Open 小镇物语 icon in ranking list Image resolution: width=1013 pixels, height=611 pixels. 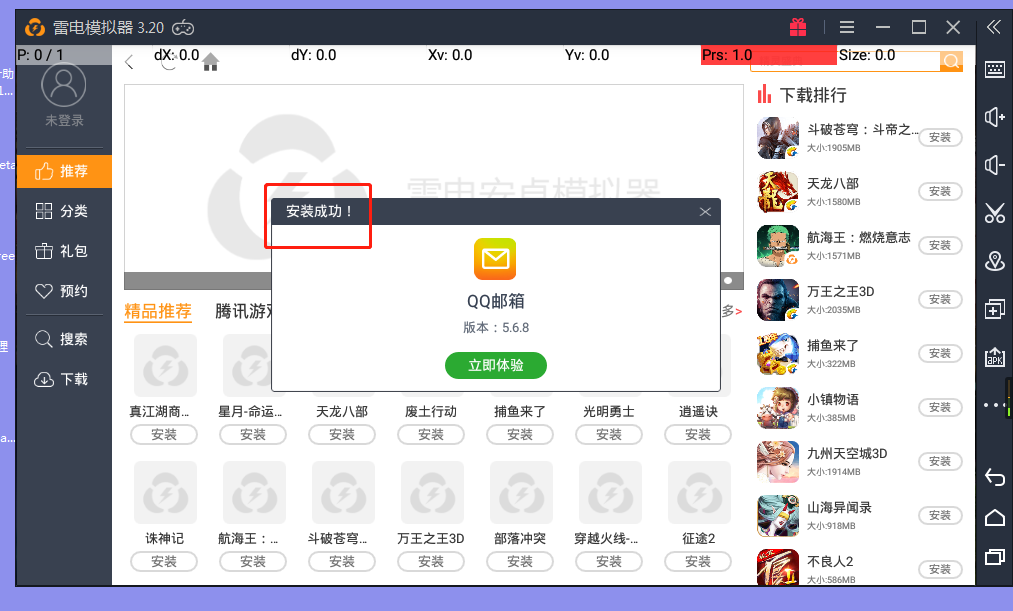tap(778, 408)
